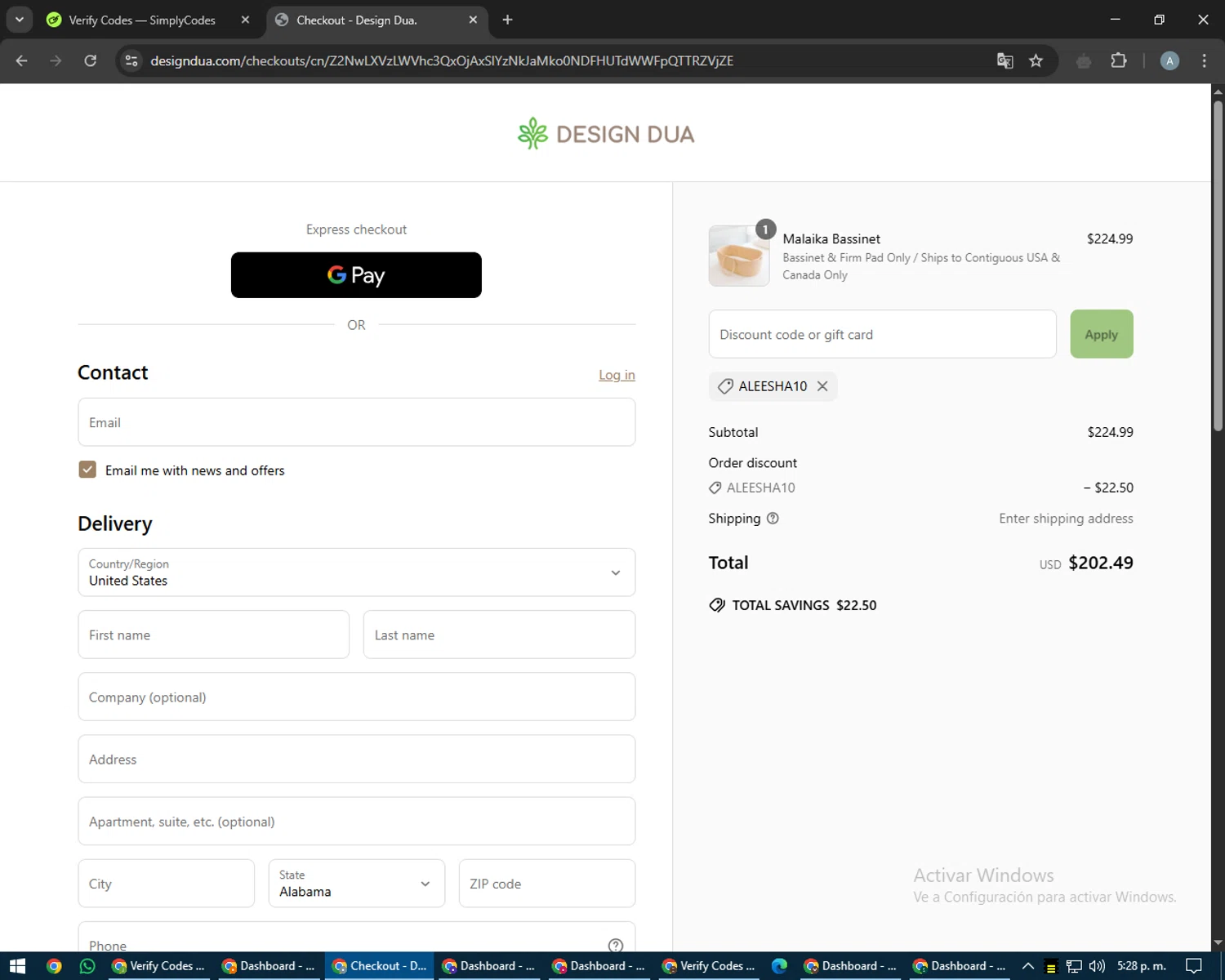
Task: Click the TOTAL SAVINGS $22.50 text
Action: pyautogui.click(x=804, y=605)
